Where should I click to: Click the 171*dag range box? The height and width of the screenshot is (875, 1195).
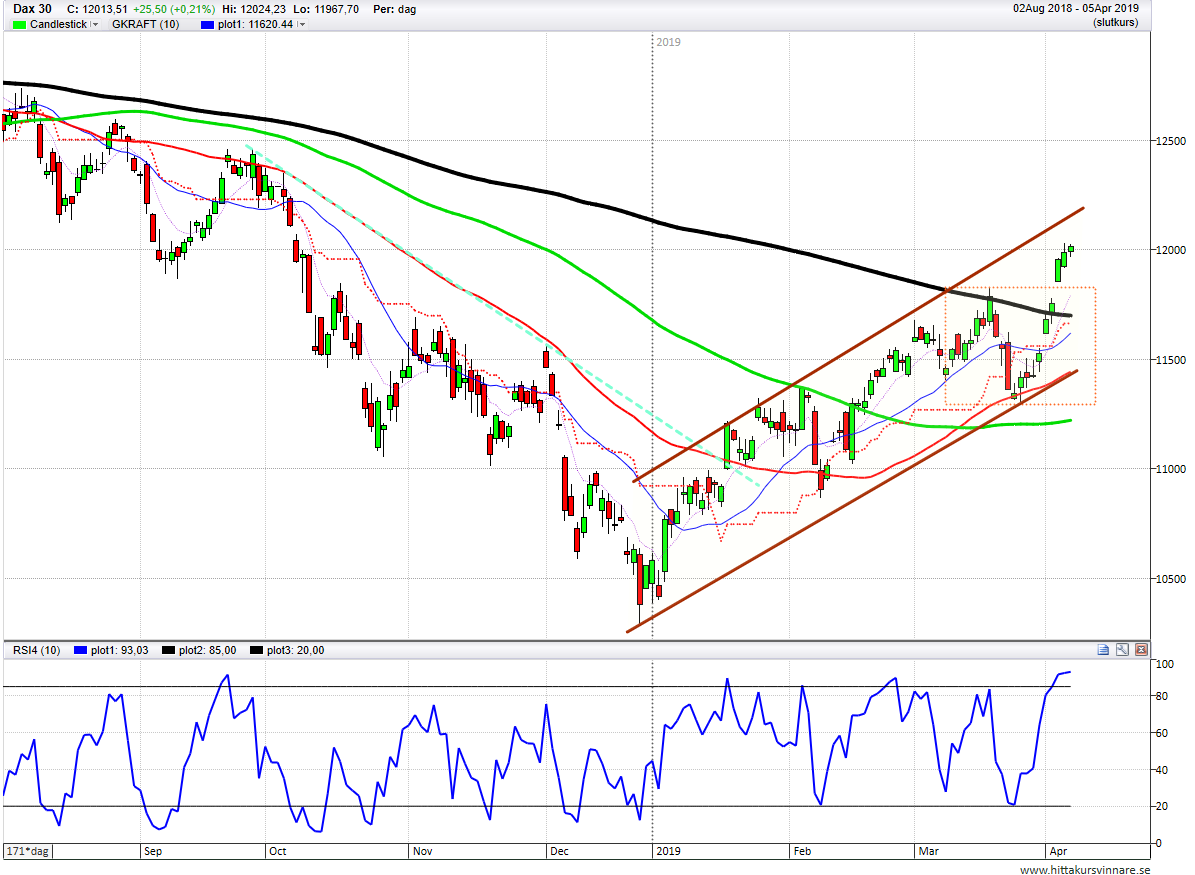pyautogui.click(x=28, y=851)
